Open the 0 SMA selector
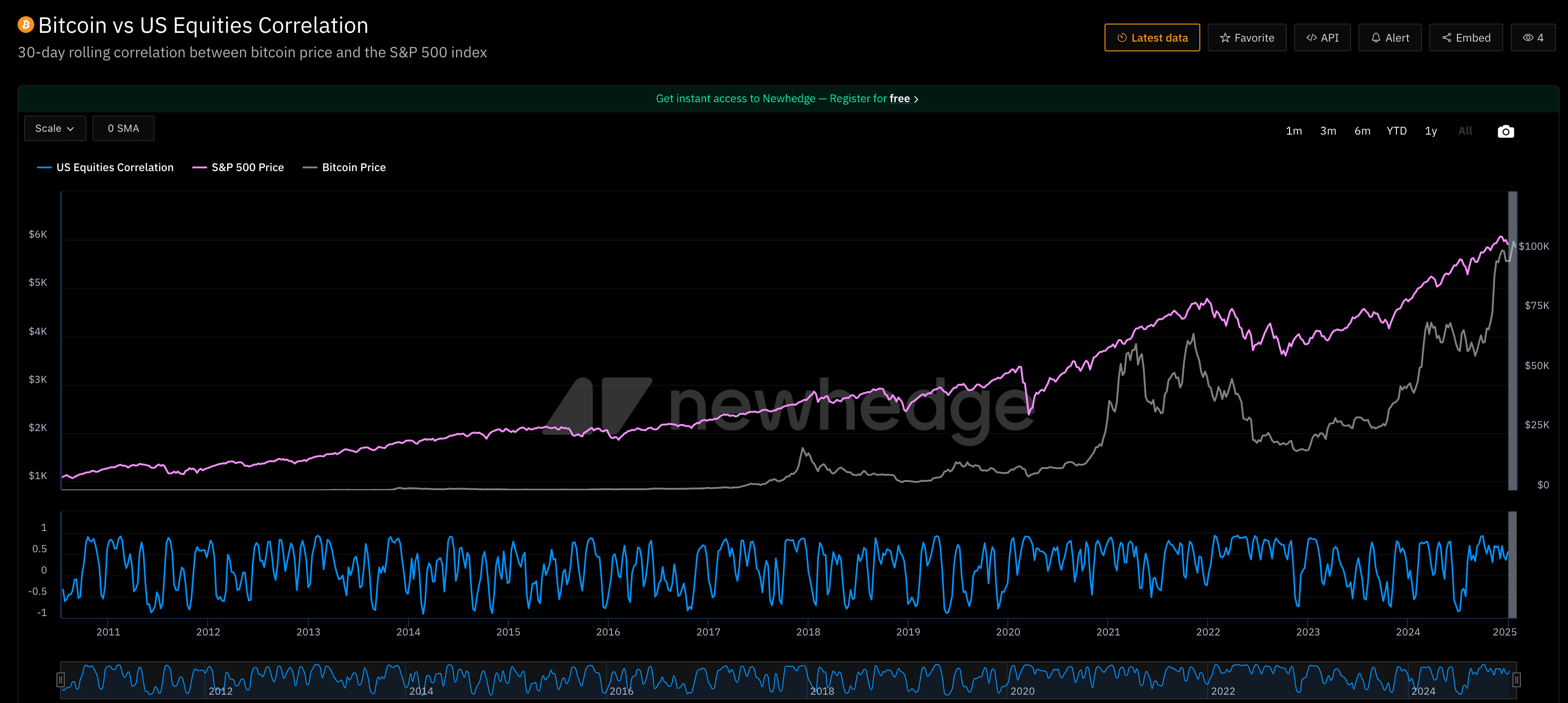 pyautogui.click(x=123, y=129)
